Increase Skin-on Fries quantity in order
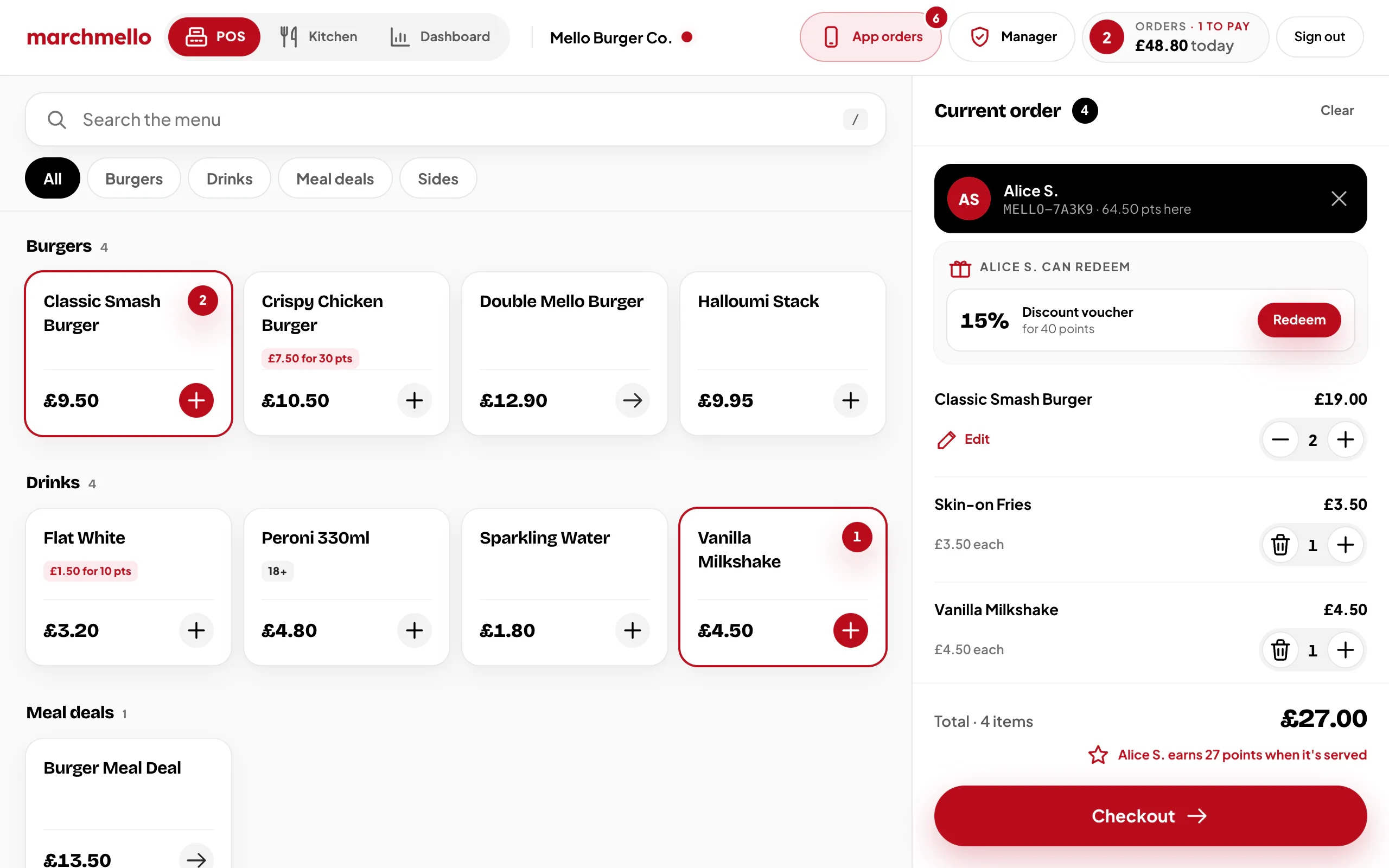 1346,545
